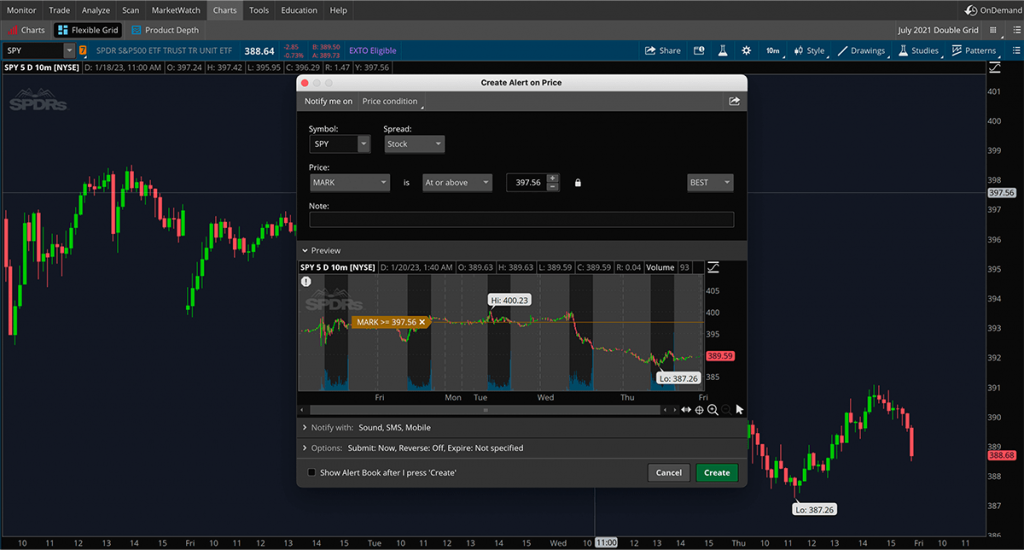Viewport: 1024px width, 550px height.
Task: Click the pointer cursor tool in the preview
Action: [x=739, y=410]
